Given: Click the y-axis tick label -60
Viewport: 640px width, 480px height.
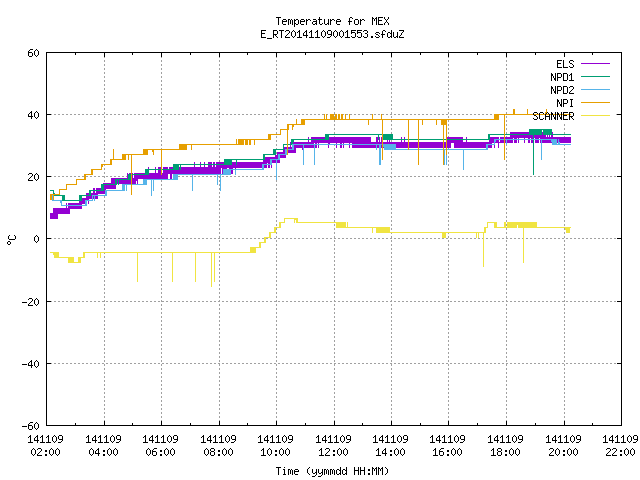Looking at the screenshot, I should (31, 426).
